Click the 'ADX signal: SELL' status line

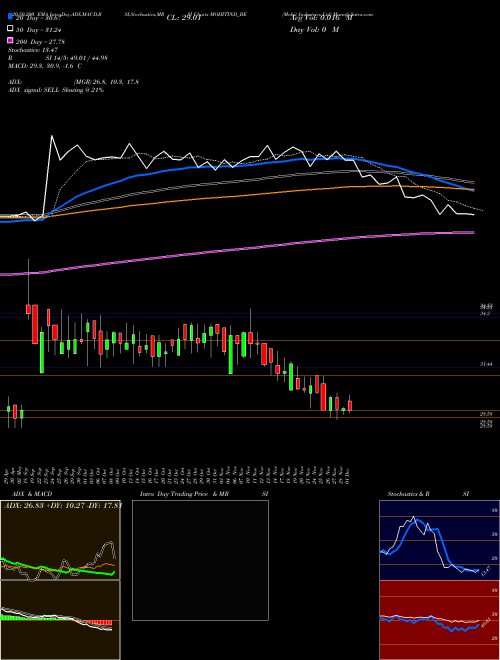pos(56,90)
